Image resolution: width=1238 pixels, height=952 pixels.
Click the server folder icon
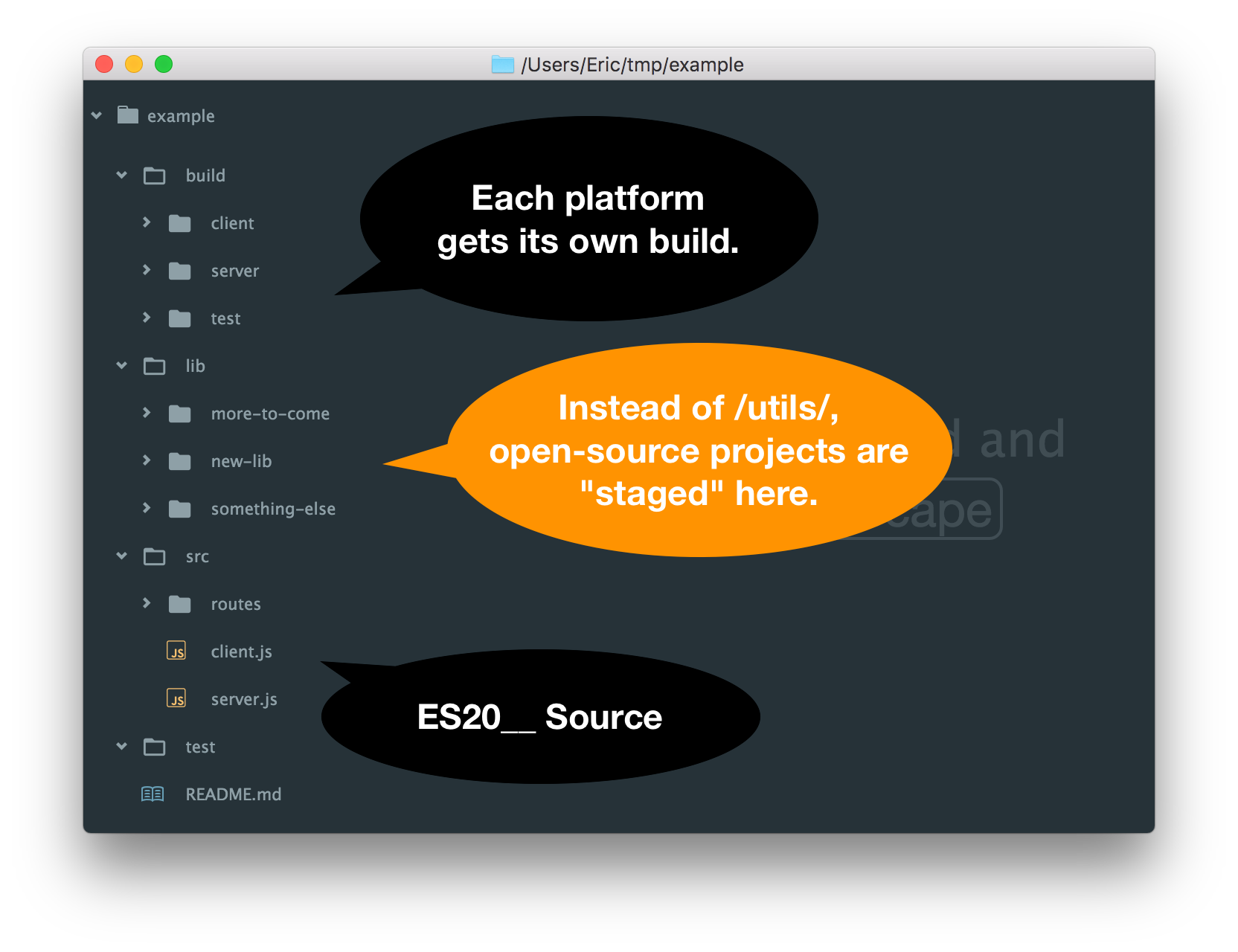coord(180,271)
